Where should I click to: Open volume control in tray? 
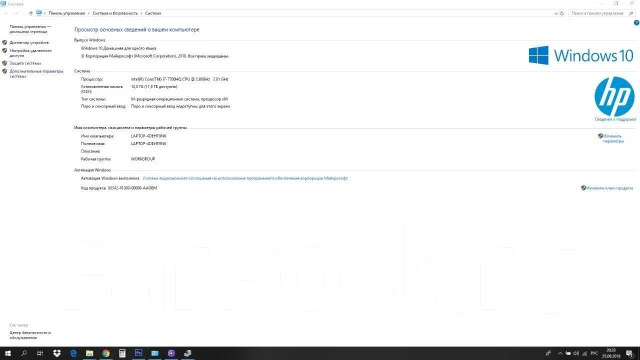pyautogui.click(x=576, y=353)
